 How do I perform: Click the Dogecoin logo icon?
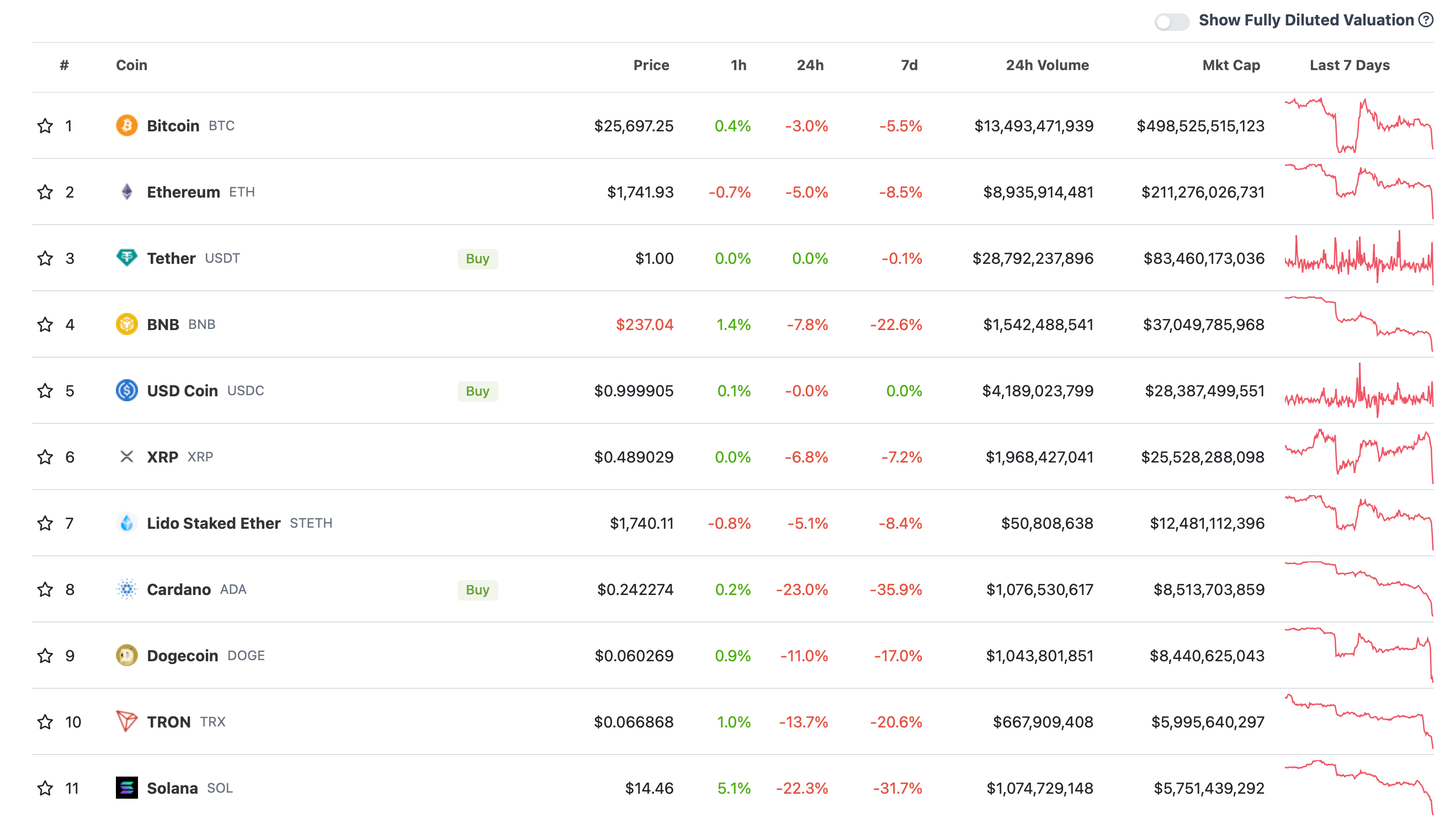point(126,655)
